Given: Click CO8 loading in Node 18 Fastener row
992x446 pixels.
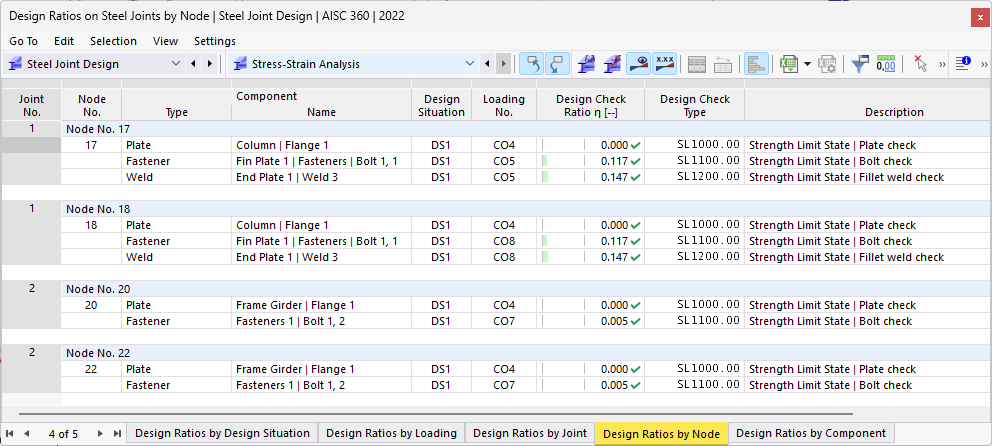Looking at the screenshot, I should [504, 241].
